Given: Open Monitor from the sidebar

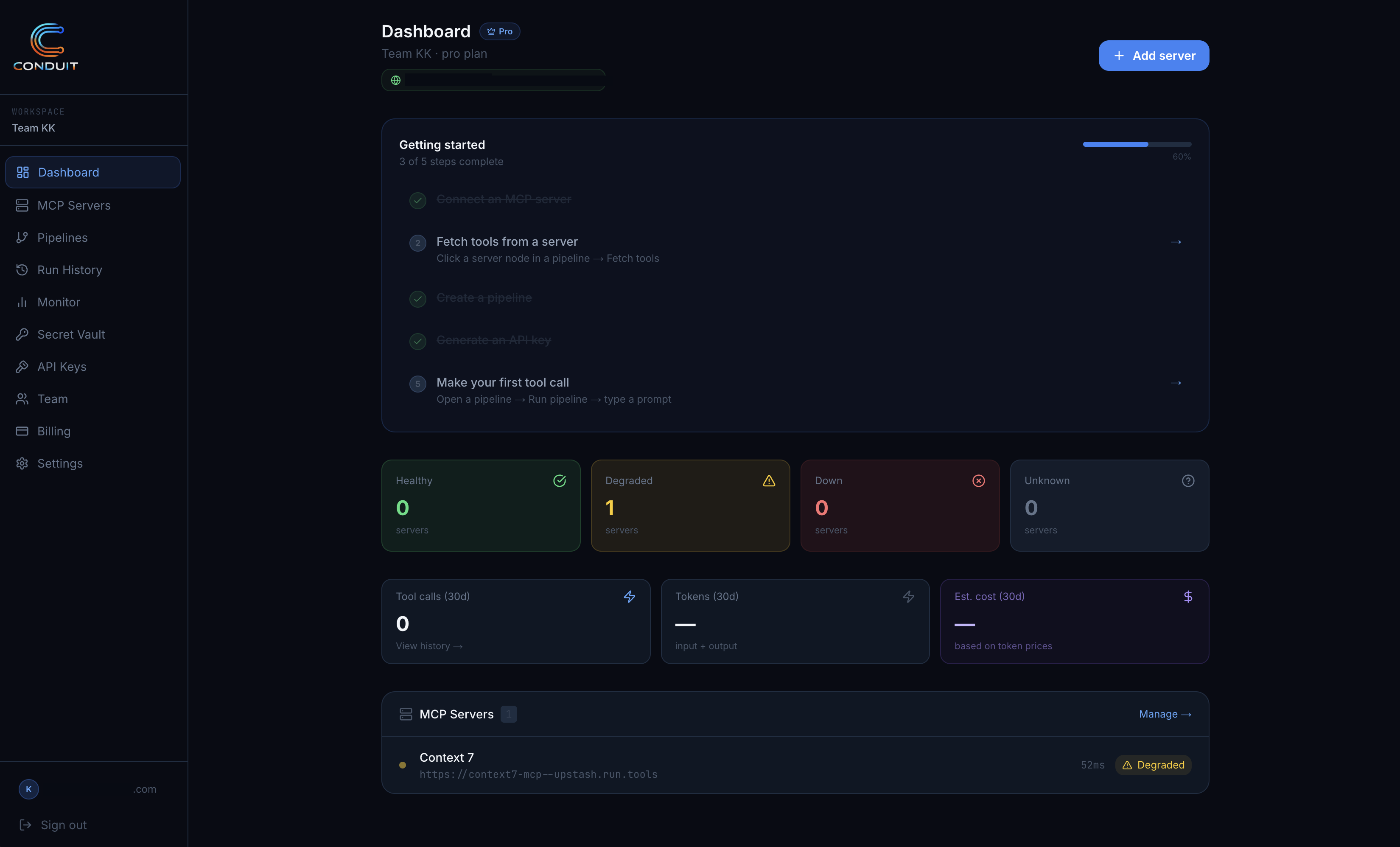Looking at the screenshot, I should [59, 303].
